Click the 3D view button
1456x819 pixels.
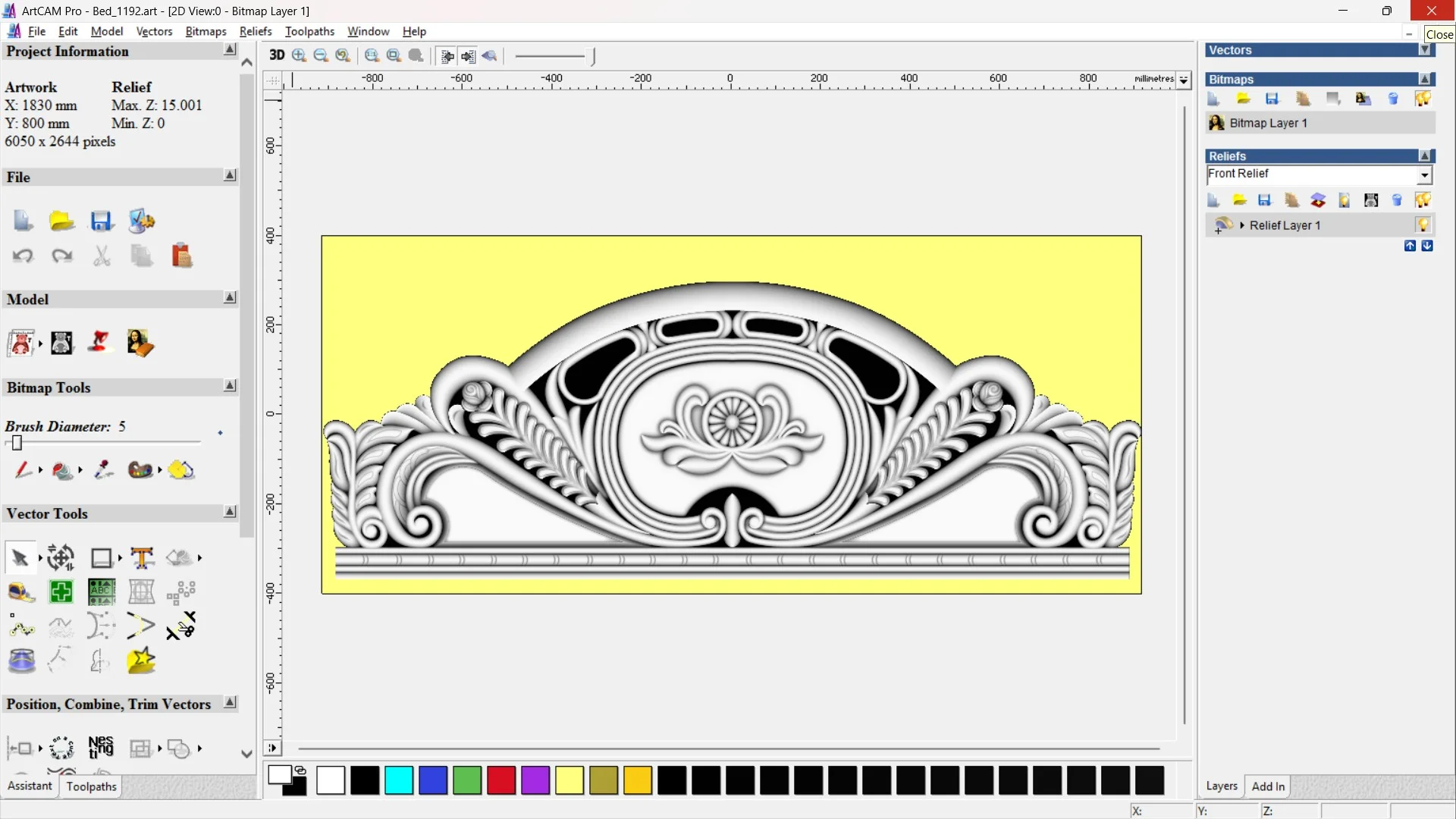point(277,55)
